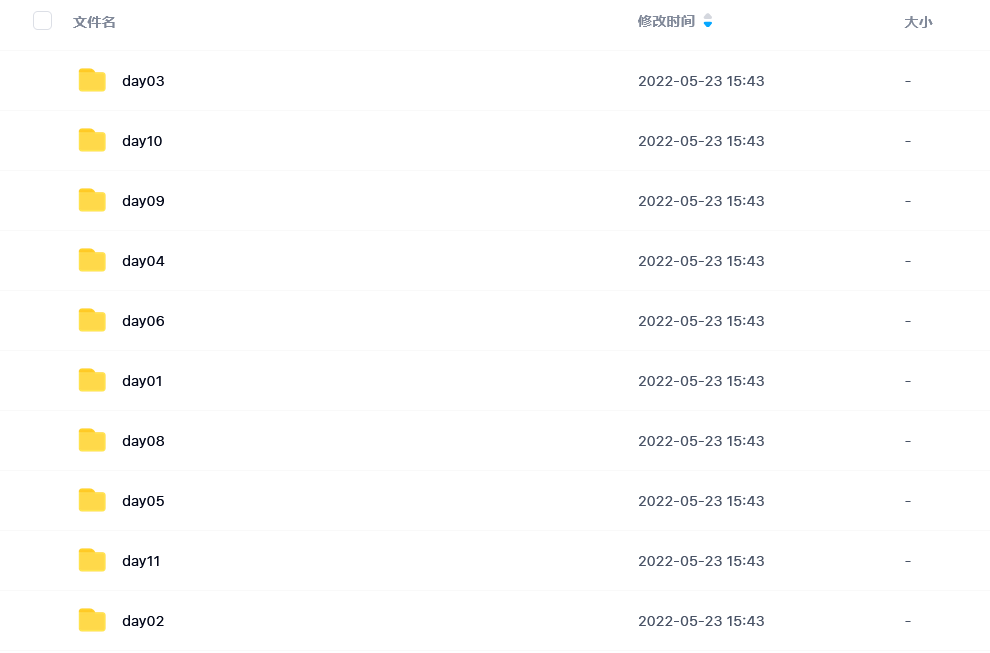The width and height of the screenshot is (990, 653).
Task: Sort by 文件名 column header
Action: pos(94,22)
